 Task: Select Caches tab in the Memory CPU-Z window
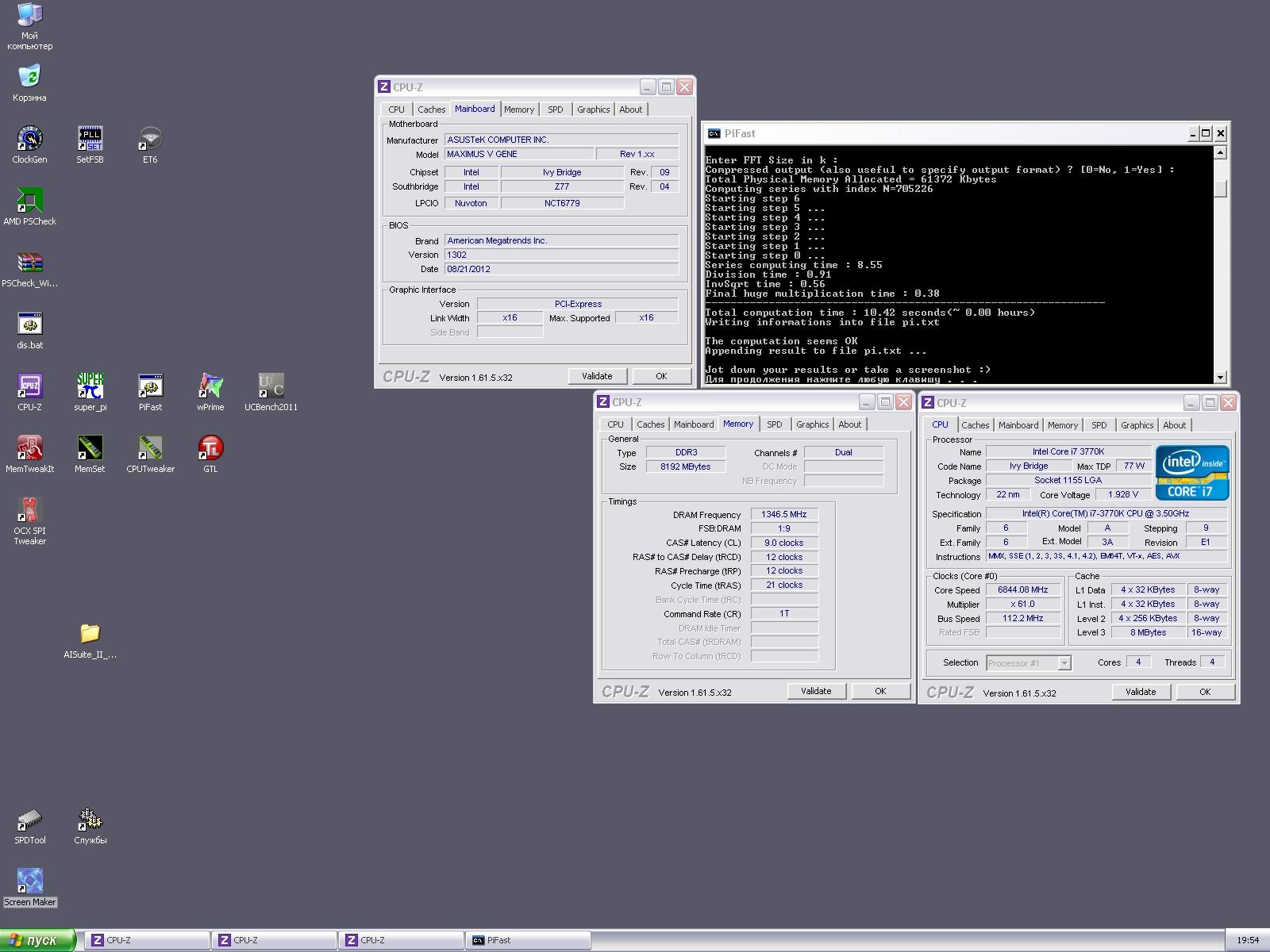pos(650,424)
